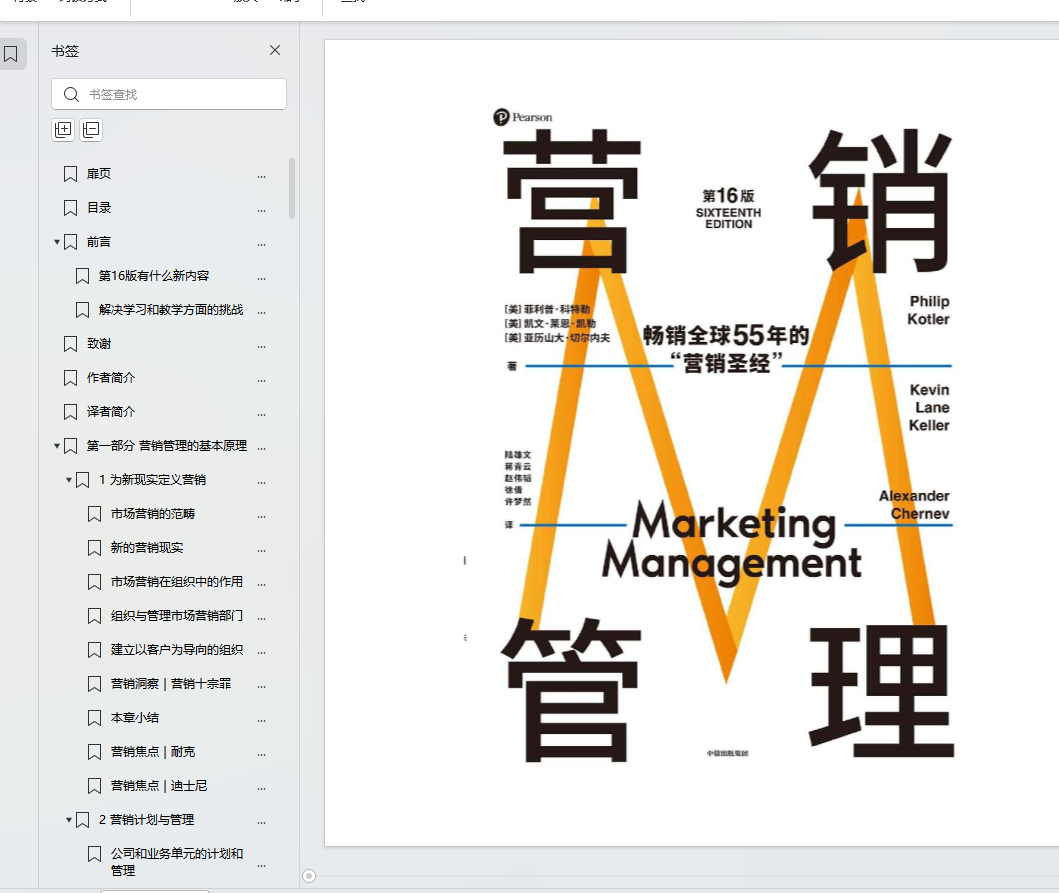Jump to 建立以客户为导向的组织 bookmark
Screen dimensions: 1059x893
(x=177, y=650)
